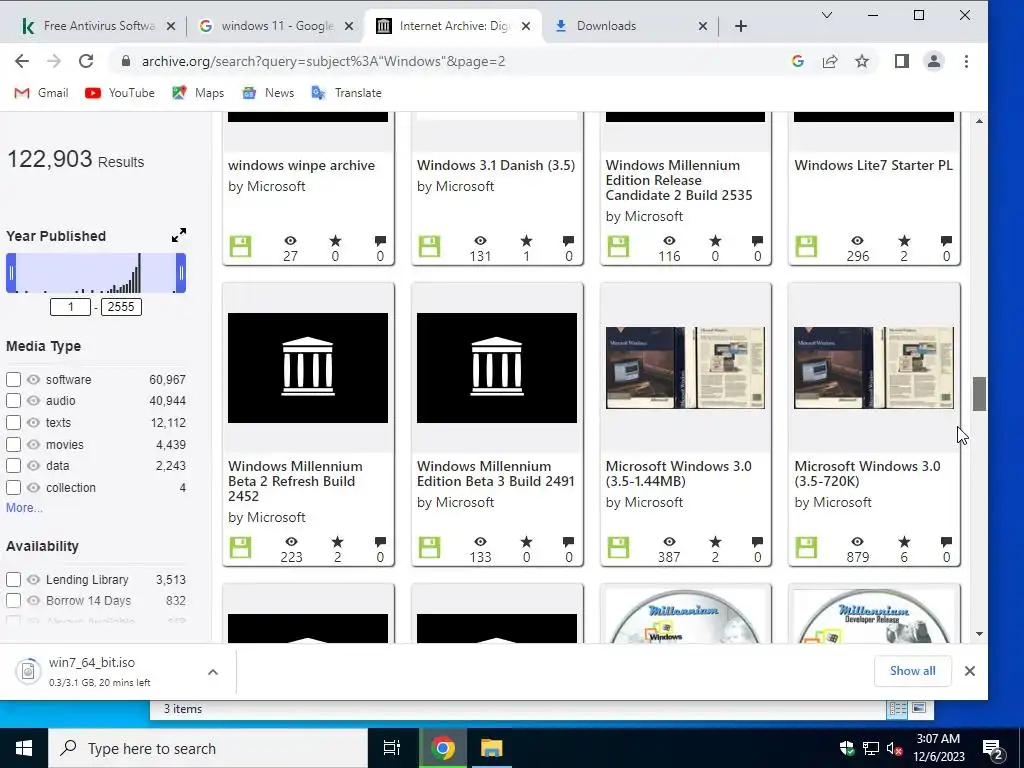Expand the Year Published histogram
This screenshot has width=1024, height=768.
pos(179,235)
